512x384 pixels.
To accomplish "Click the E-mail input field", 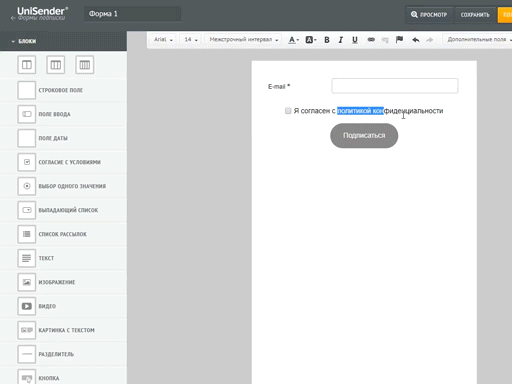I will 395,86.
